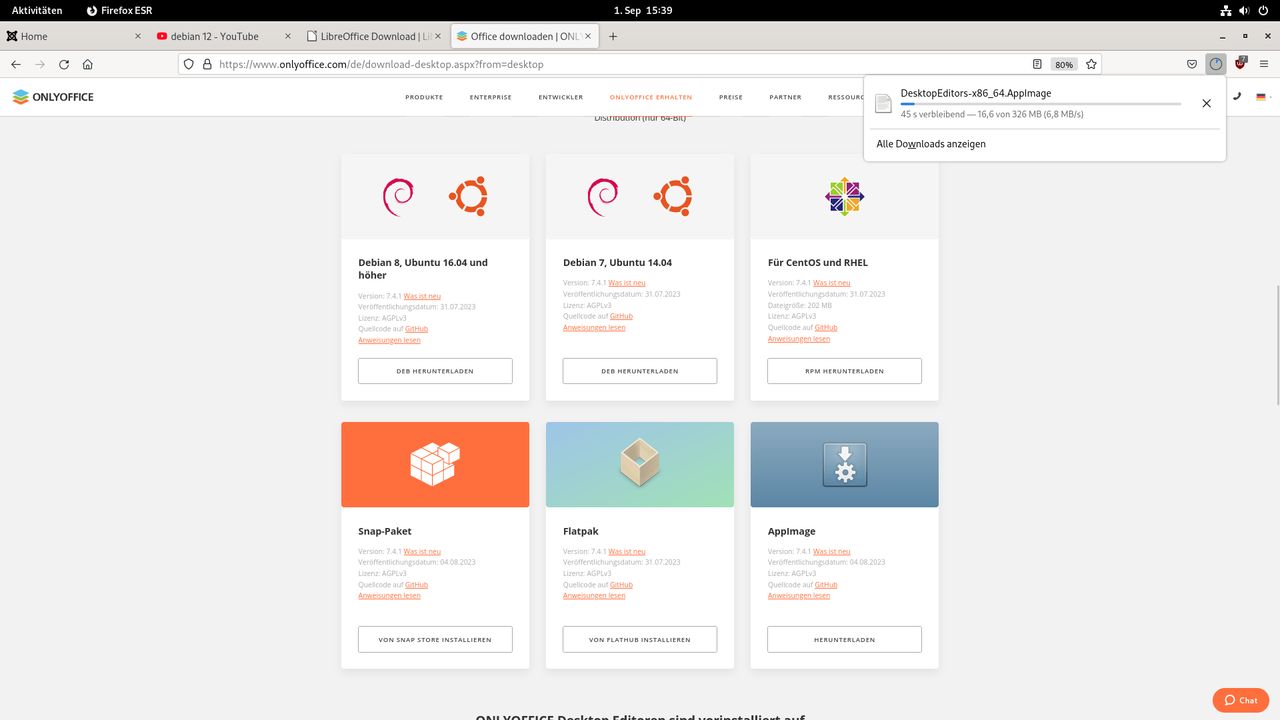
Task: Reload the current page
Action: coord(64,64)
